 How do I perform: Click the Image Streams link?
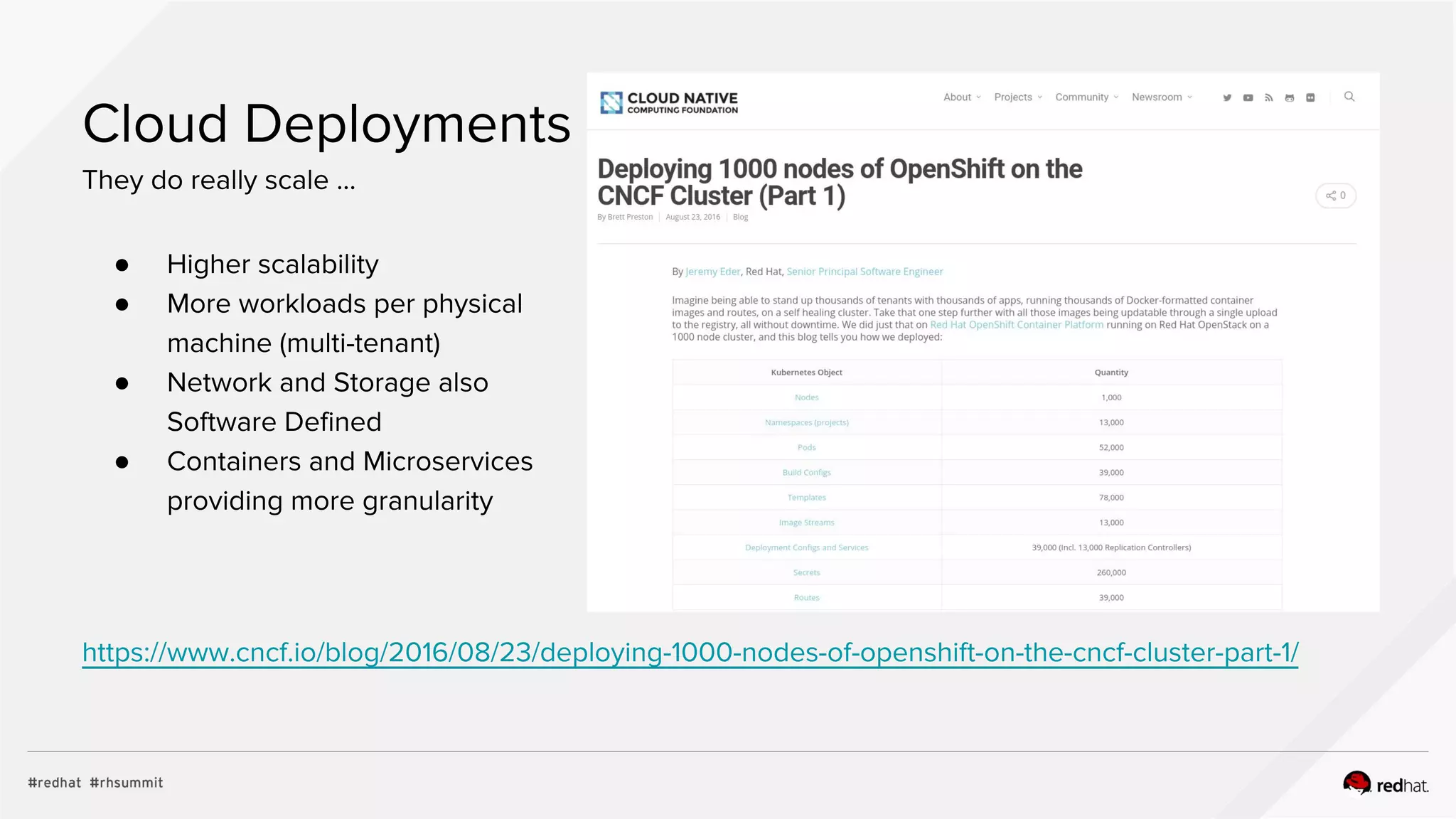pos(806,523)
